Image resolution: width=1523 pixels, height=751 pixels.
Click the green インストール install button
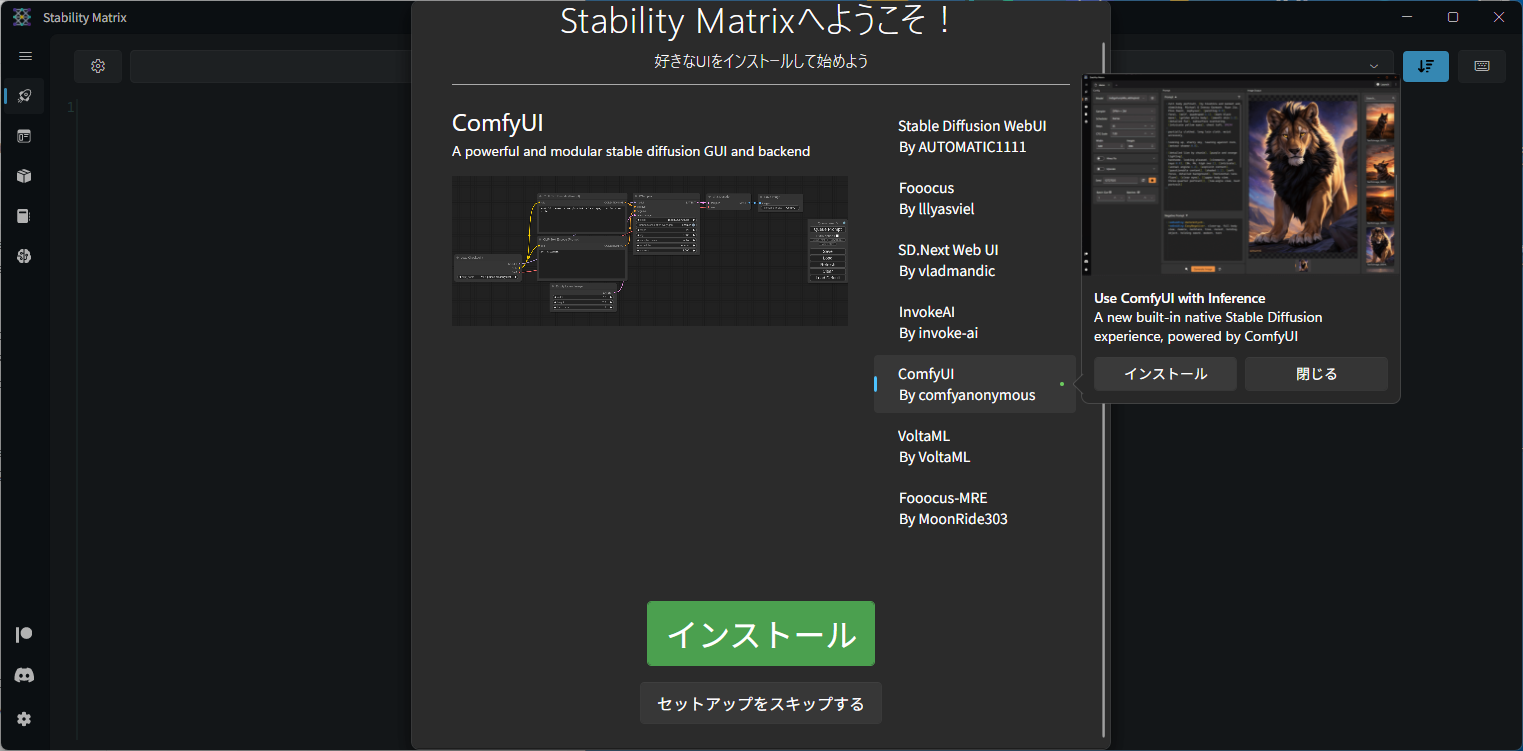(x=761, y=633)
